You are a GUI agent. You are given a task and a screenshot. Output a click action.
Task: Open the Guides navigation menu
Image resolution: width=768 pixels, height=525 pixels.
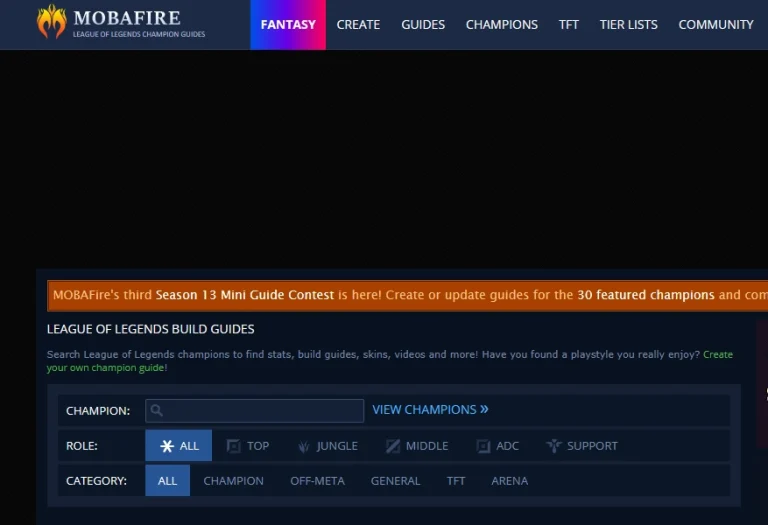(x=423, y=24)
